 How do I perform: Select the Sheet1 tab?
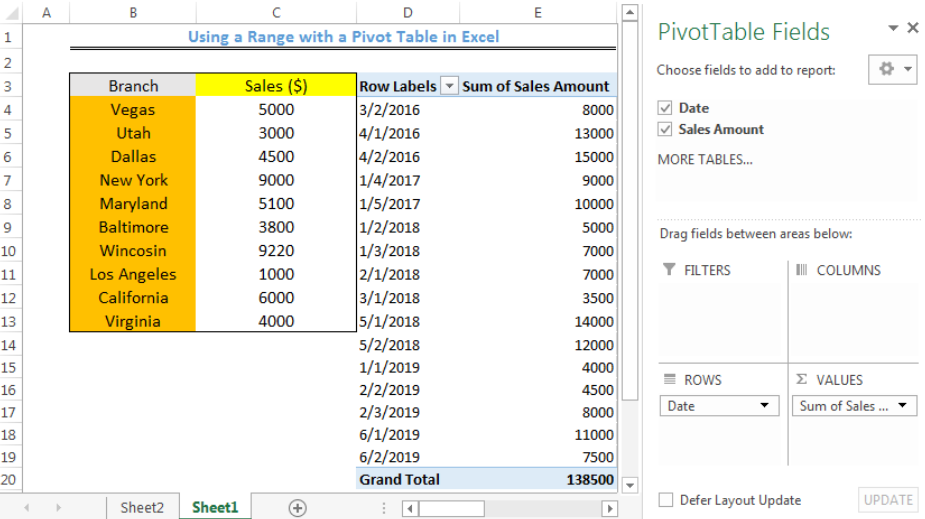215,507
